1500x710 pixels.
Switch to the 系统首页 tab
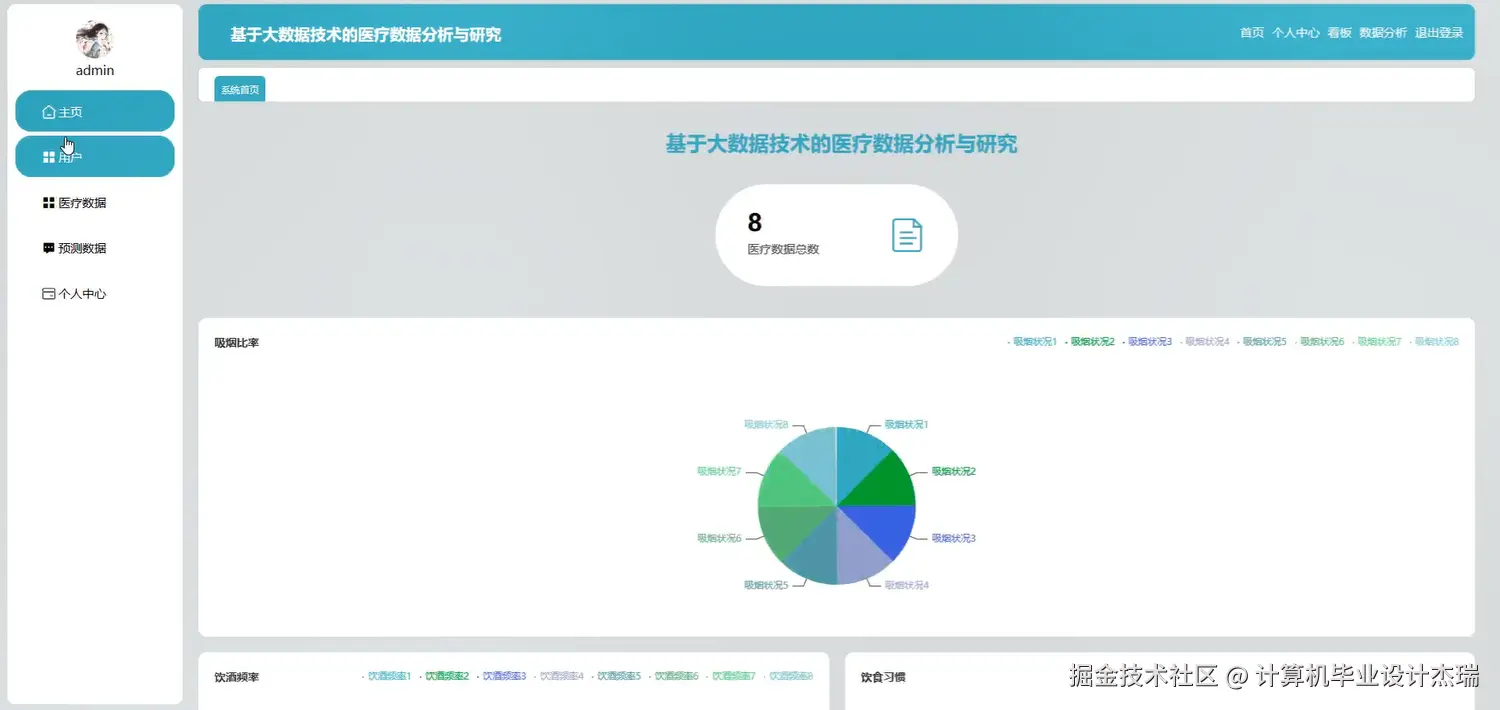[240, 89]
